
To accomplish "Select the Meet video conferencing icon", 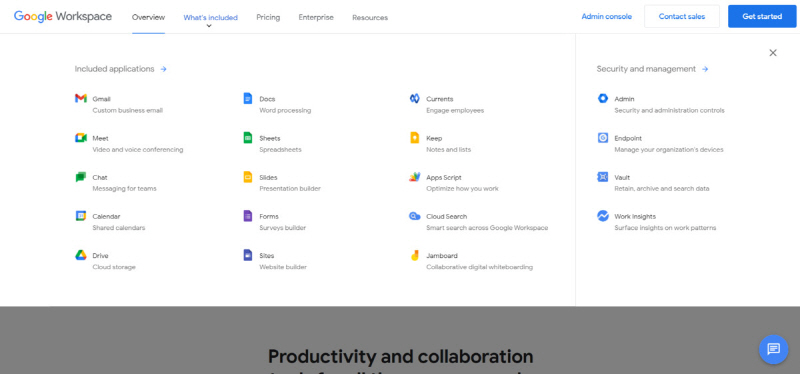I will click(x=81, y=138).
